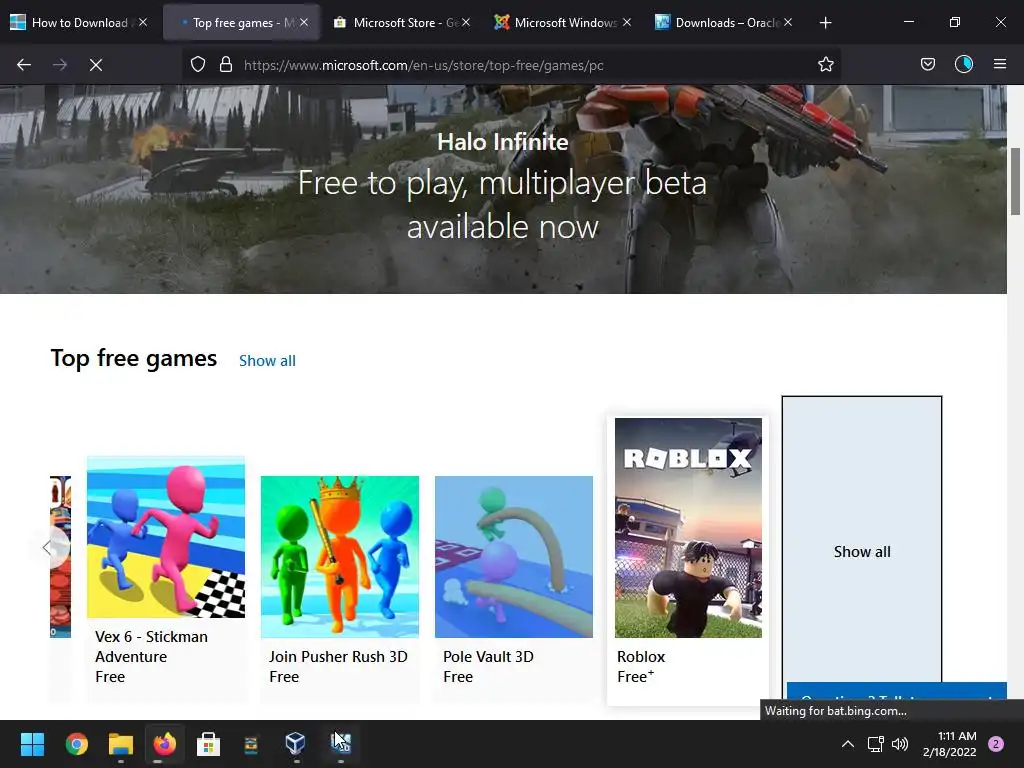The height and width of the screenshot is (768, 1024).
Task: Open the VirtualBox cube taskbar icon
Action: click(x=295, y=743)
